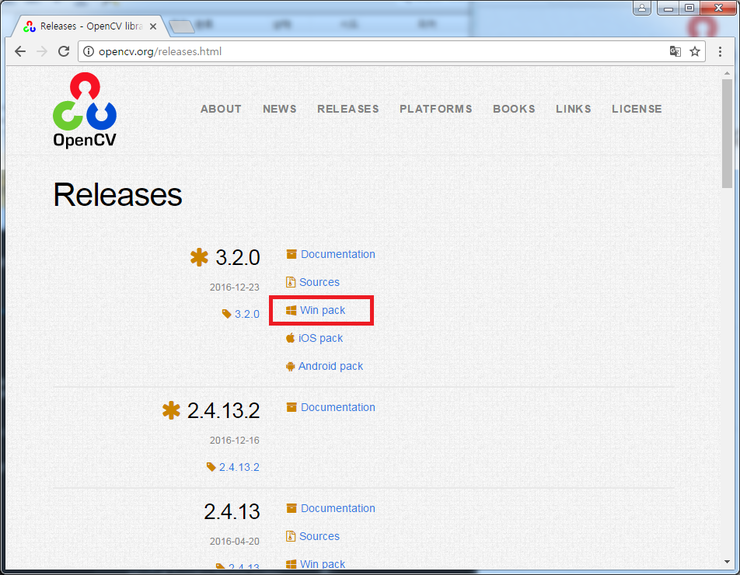
Task: Click the scrollbar down arrow
Action: click(x=727, y=562)
